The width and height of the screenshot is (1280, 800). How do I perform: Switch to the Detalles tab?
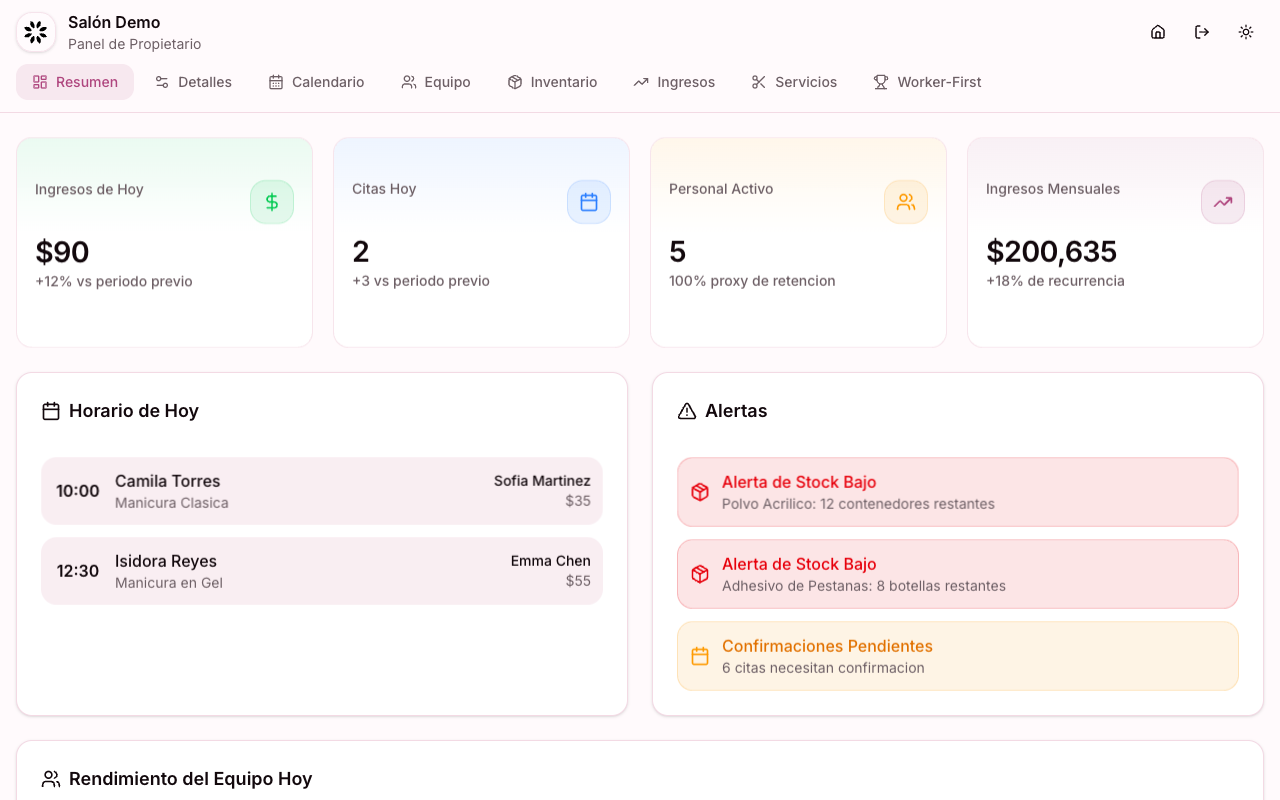[193, 82]
